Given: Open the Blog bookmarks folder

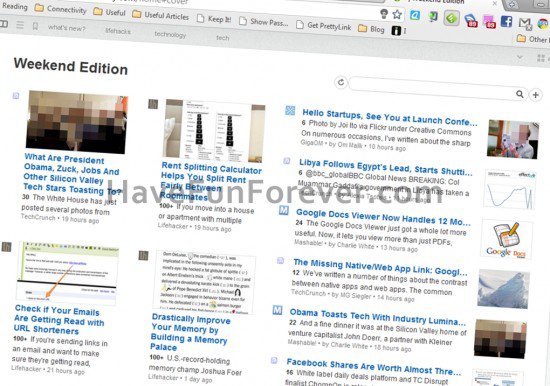Looking at the screenshot, I should point(371,29).
